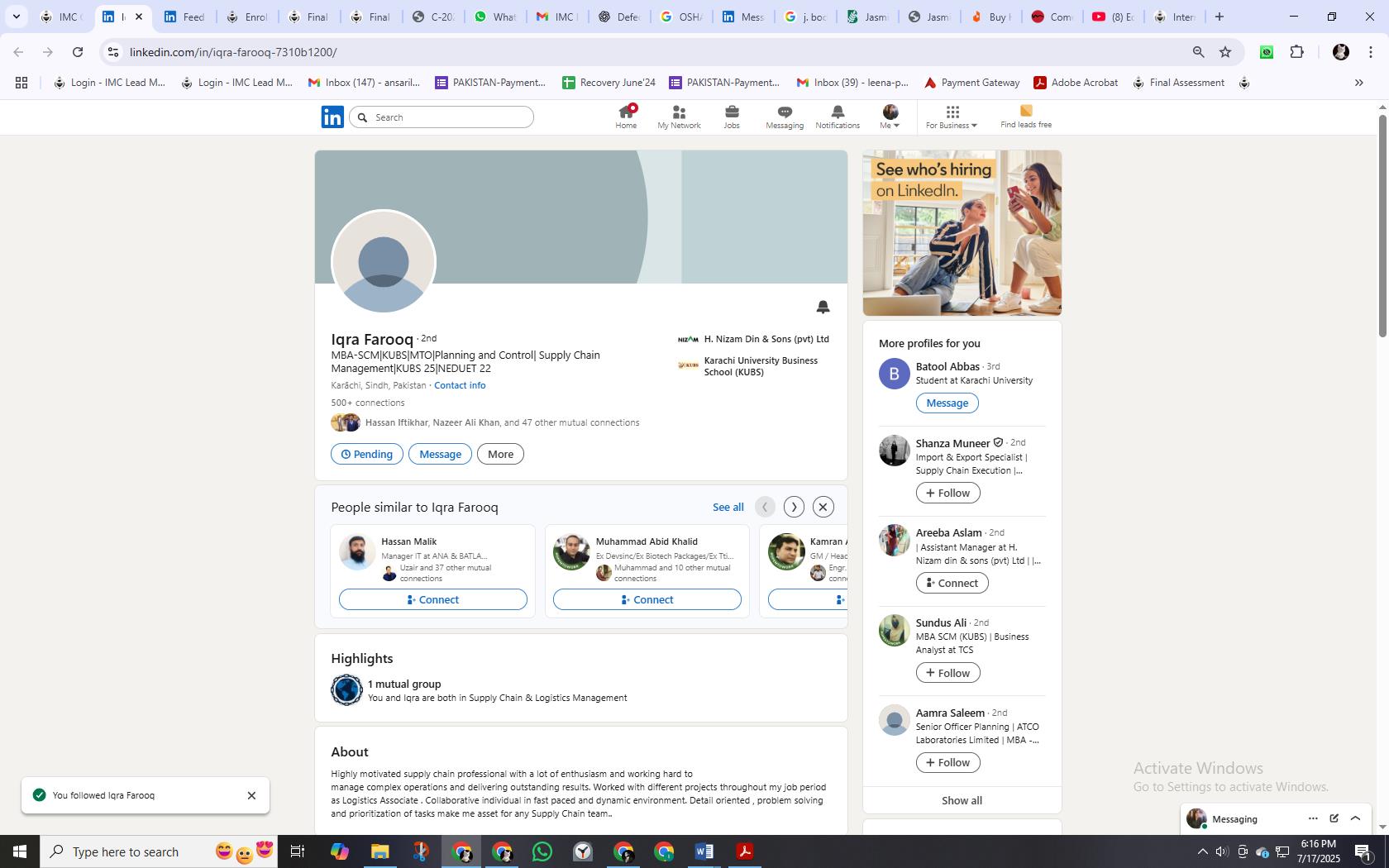This screenshot has width=1389, height=868.
Task: Switch to OSHA browser tab
Action: point(680,17)
